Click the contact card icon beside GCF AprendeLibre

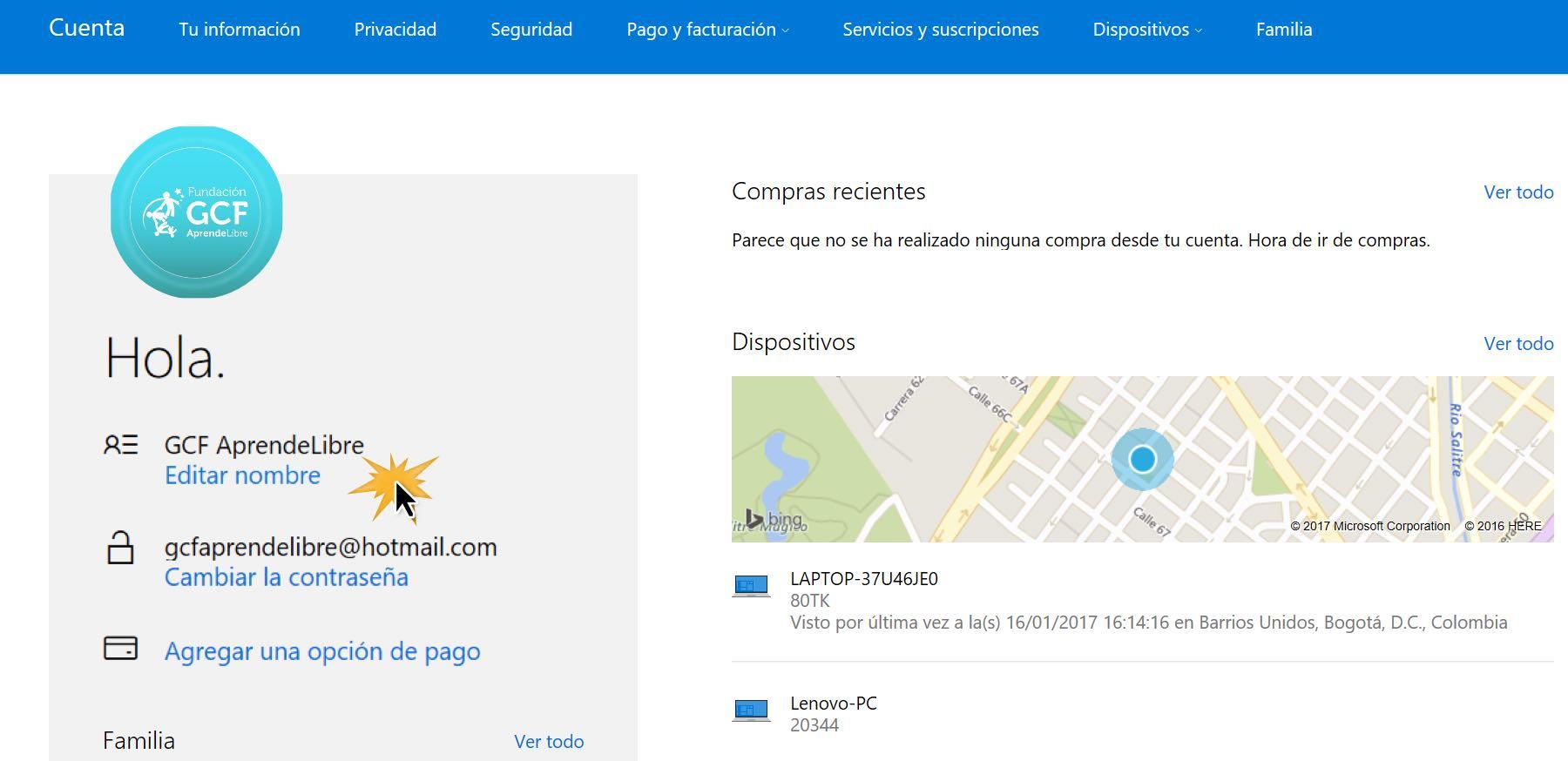121,445
